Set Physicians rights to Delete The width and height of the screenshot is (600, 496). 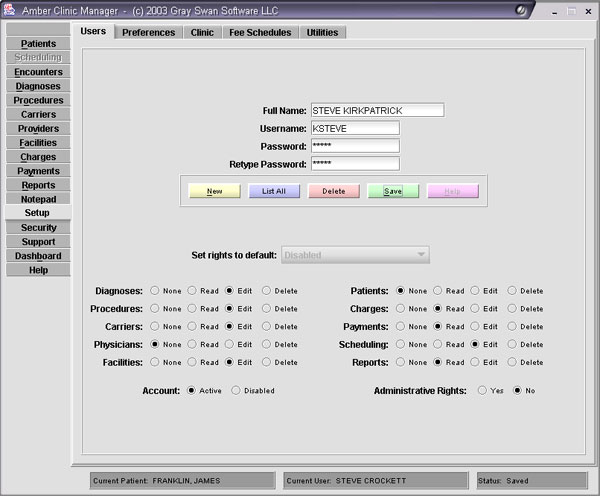click(x=266, y=344)
